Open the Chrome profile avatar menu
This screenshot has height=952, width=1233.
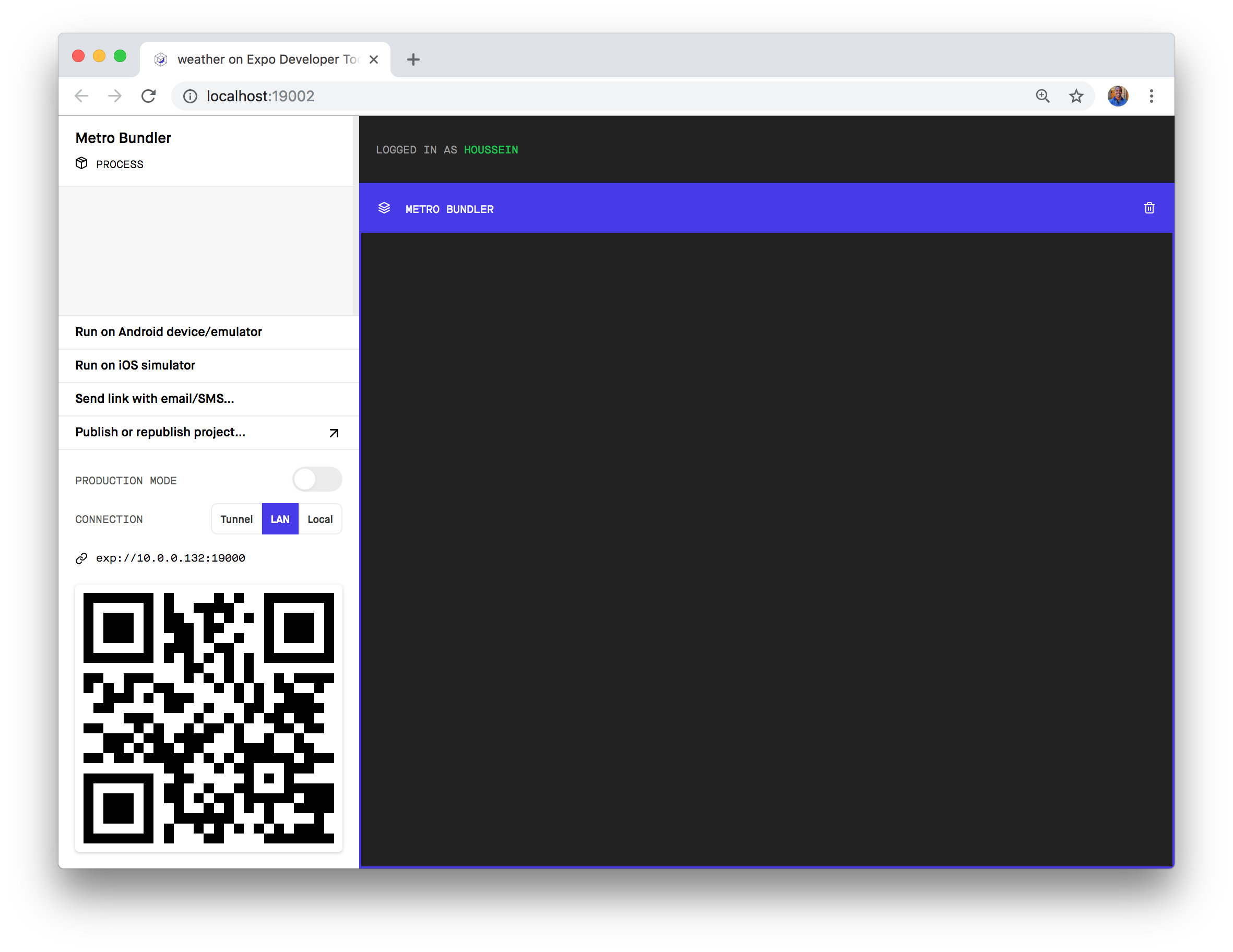[x=1117, y=97]
